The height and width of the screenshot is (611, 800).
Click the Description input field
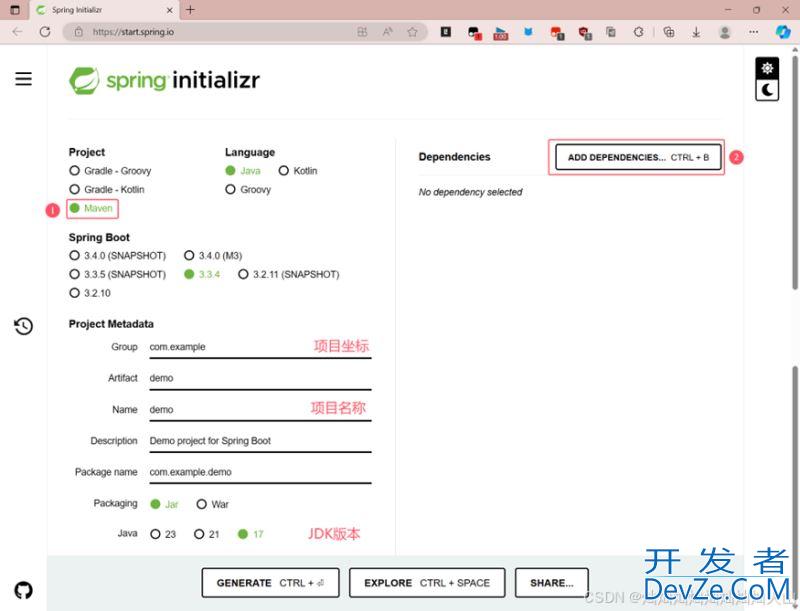[x=260, y=441]
